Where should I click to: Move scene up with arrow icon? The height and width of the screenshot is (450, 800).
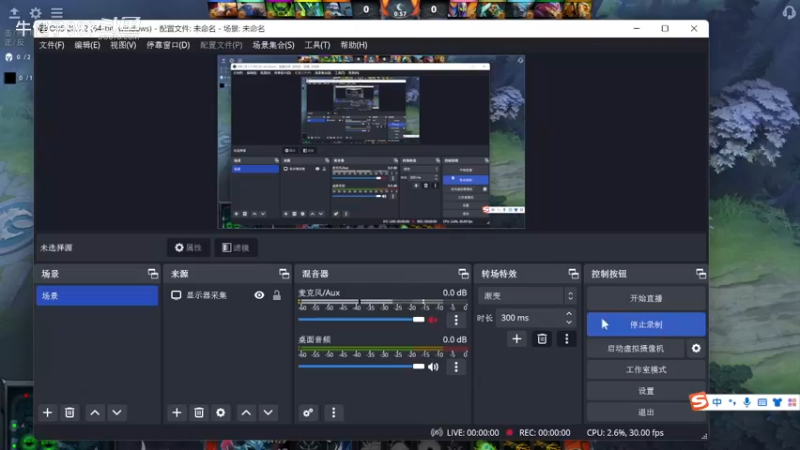pyautogui.click(x=95, y=412)
